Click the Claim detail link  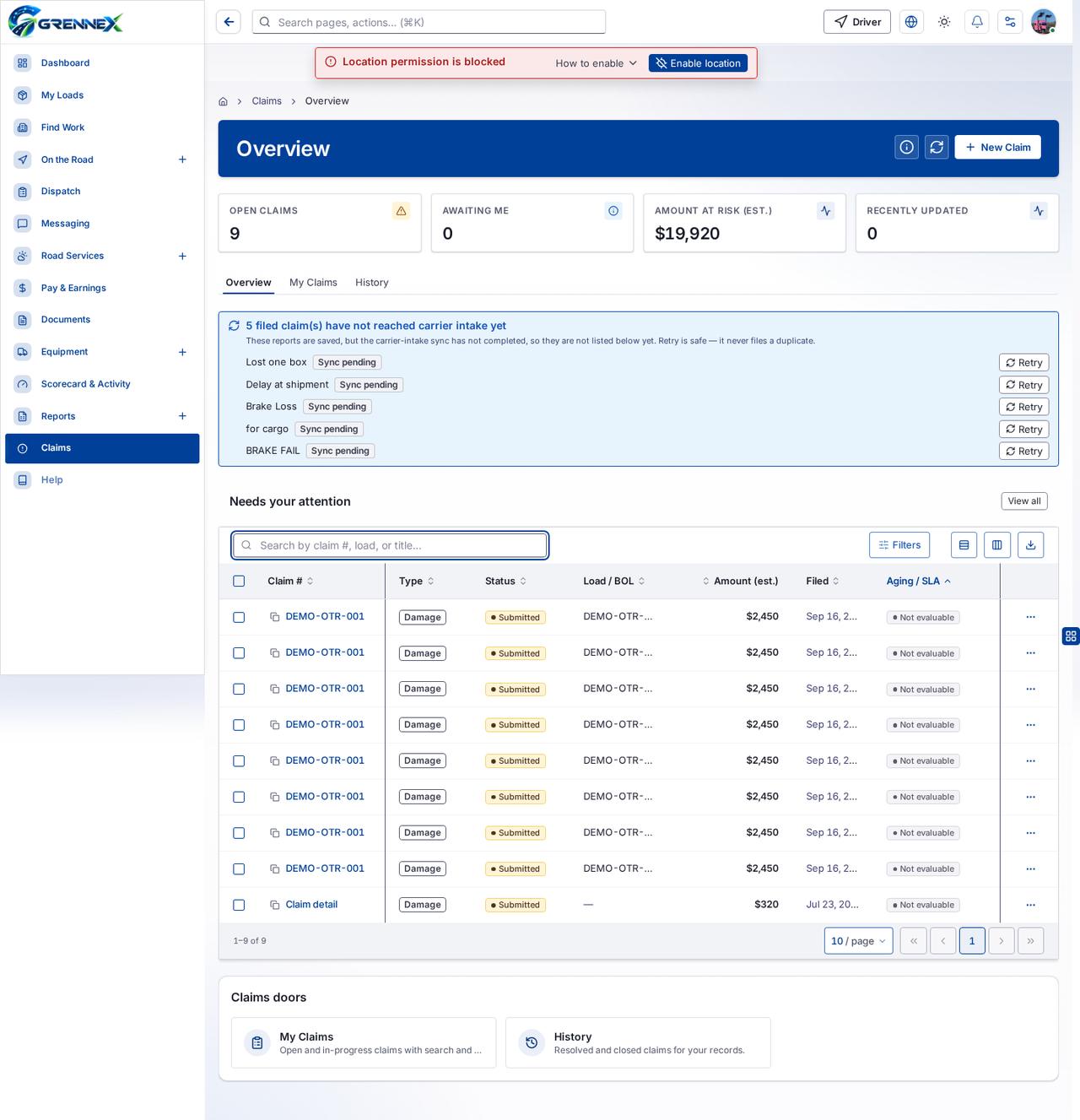pyautogui.click(x=311, y=905)
